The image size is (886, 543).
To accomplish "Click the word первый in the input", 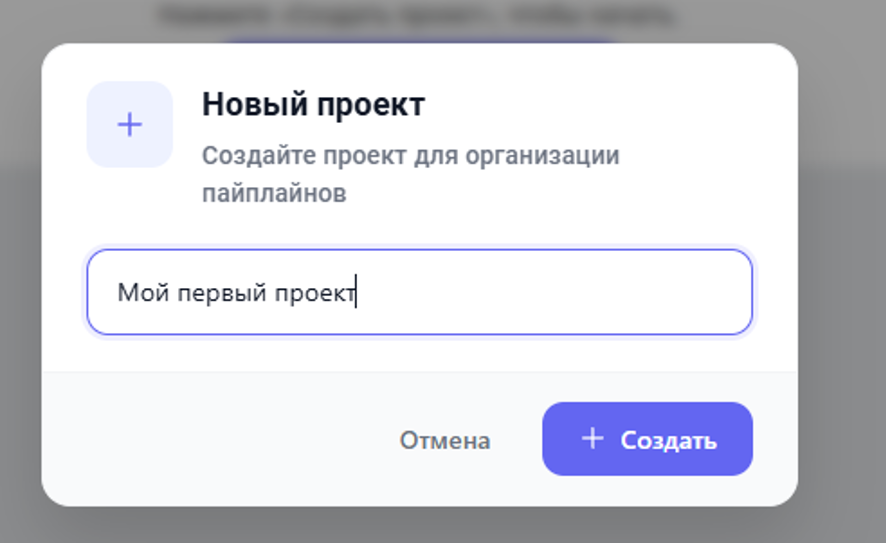I will 220,292.
